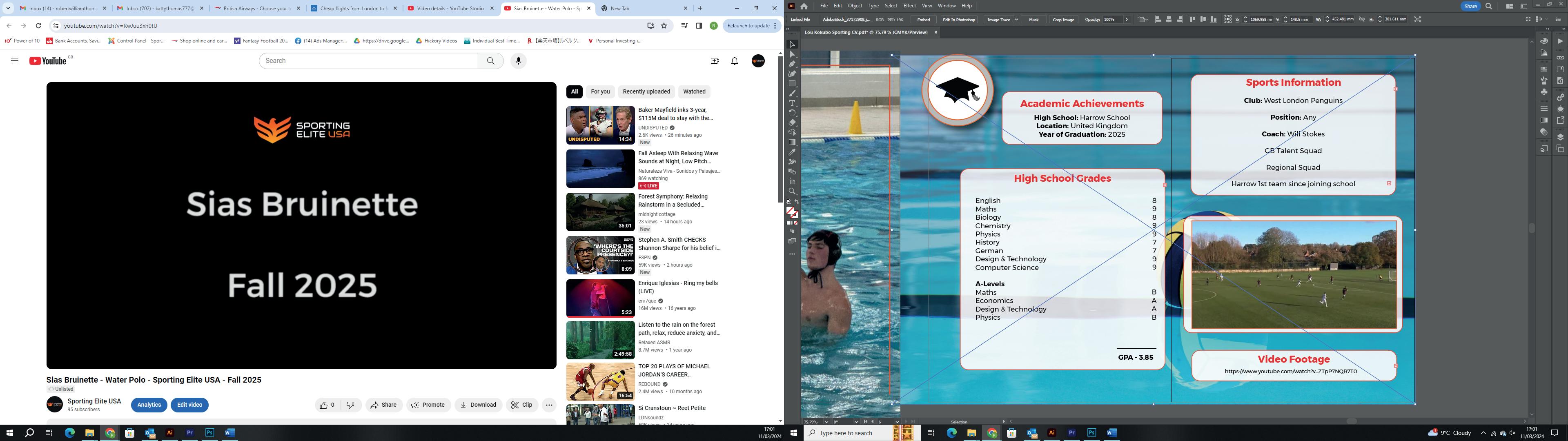
Task: Swap fill and stroke colors
Action: pyautogui.click(x=797, y=202)
